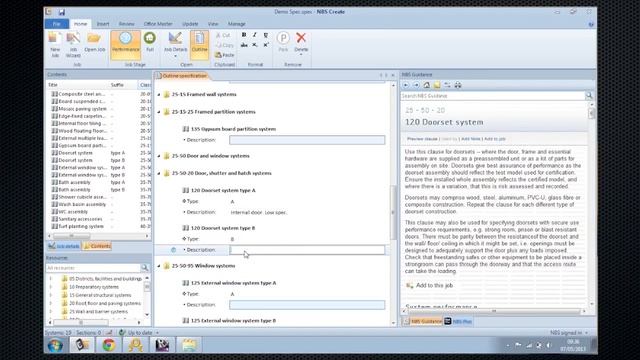Select clause 125 External window system type A
640x360 pixels.
233,283
